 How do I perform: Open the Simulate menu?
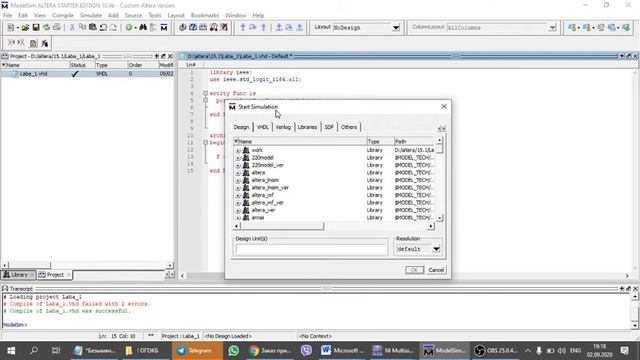(x=91, y=16)
